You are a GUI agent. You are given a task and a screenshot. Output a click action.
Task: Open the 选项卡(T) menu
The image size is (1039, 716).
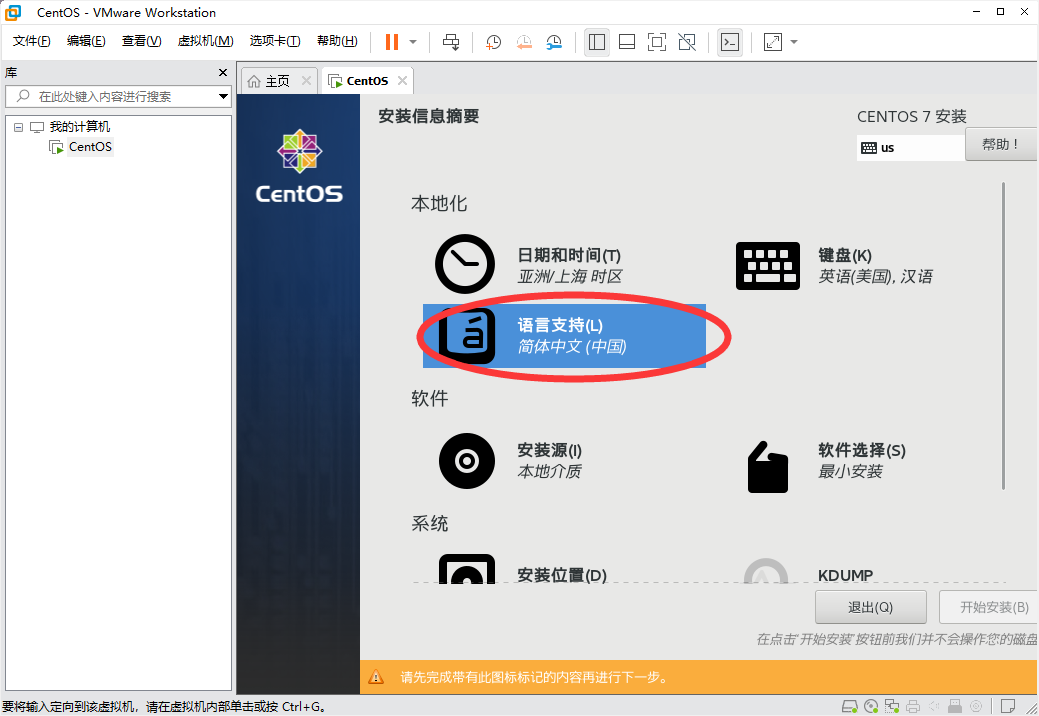point(274,41)
